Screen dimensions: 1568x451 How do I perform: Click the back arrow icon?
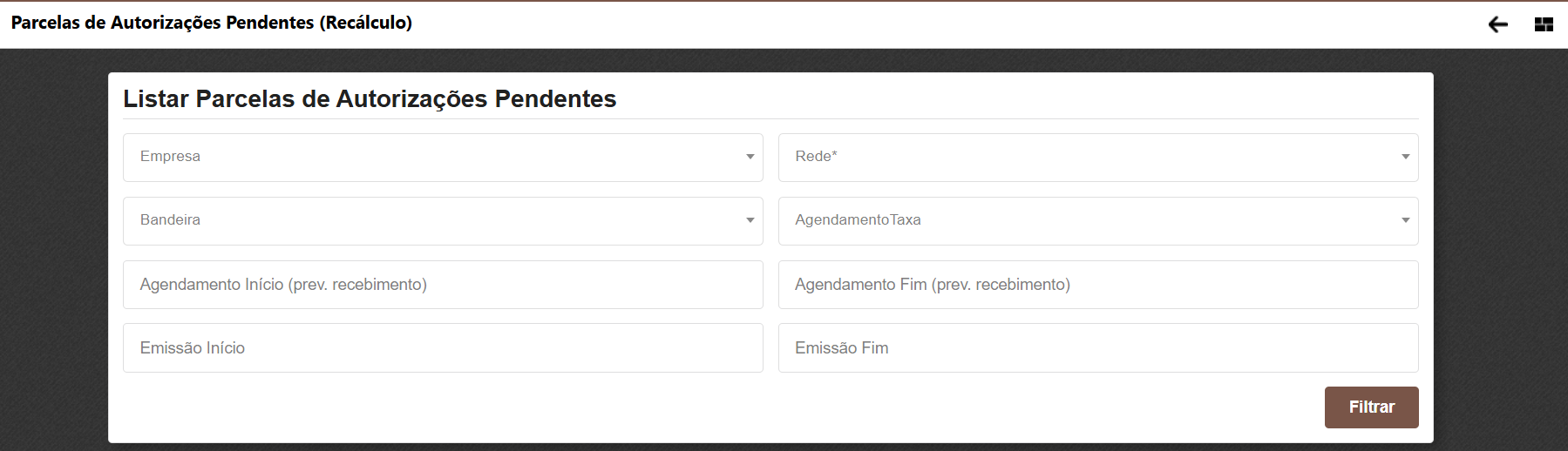pos(1497,24)
